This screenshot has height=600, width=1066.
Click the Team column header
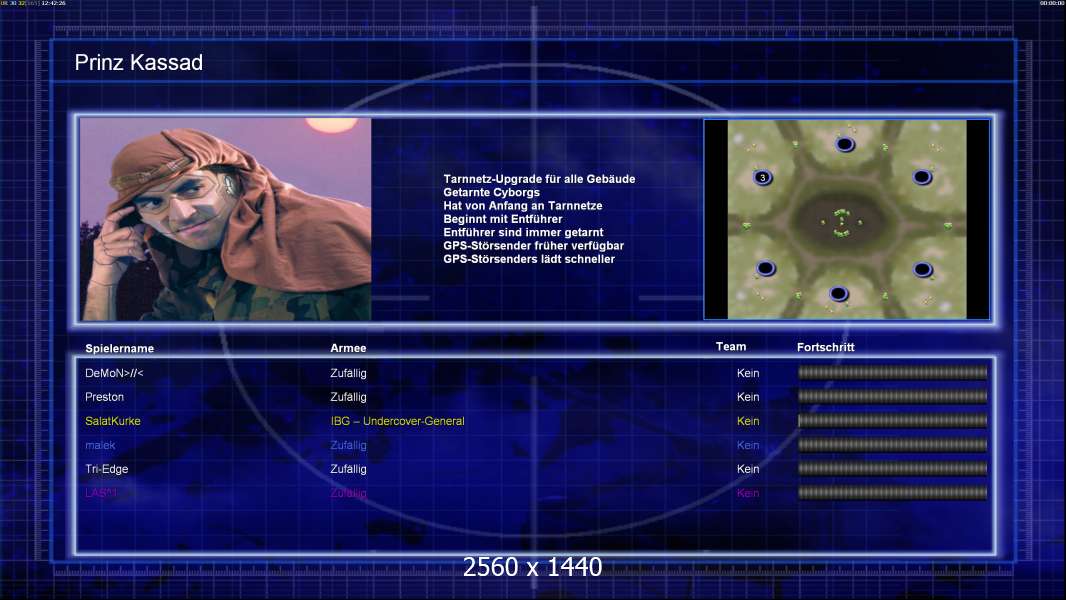[731, 347]
